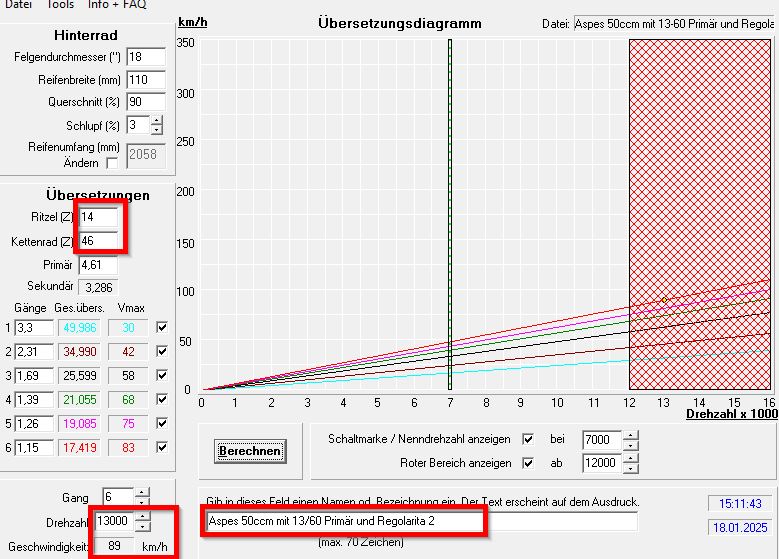Lower red range 12000 value with down arrow
Viewport: 779px width, 559px height.
tap(630, 469)
